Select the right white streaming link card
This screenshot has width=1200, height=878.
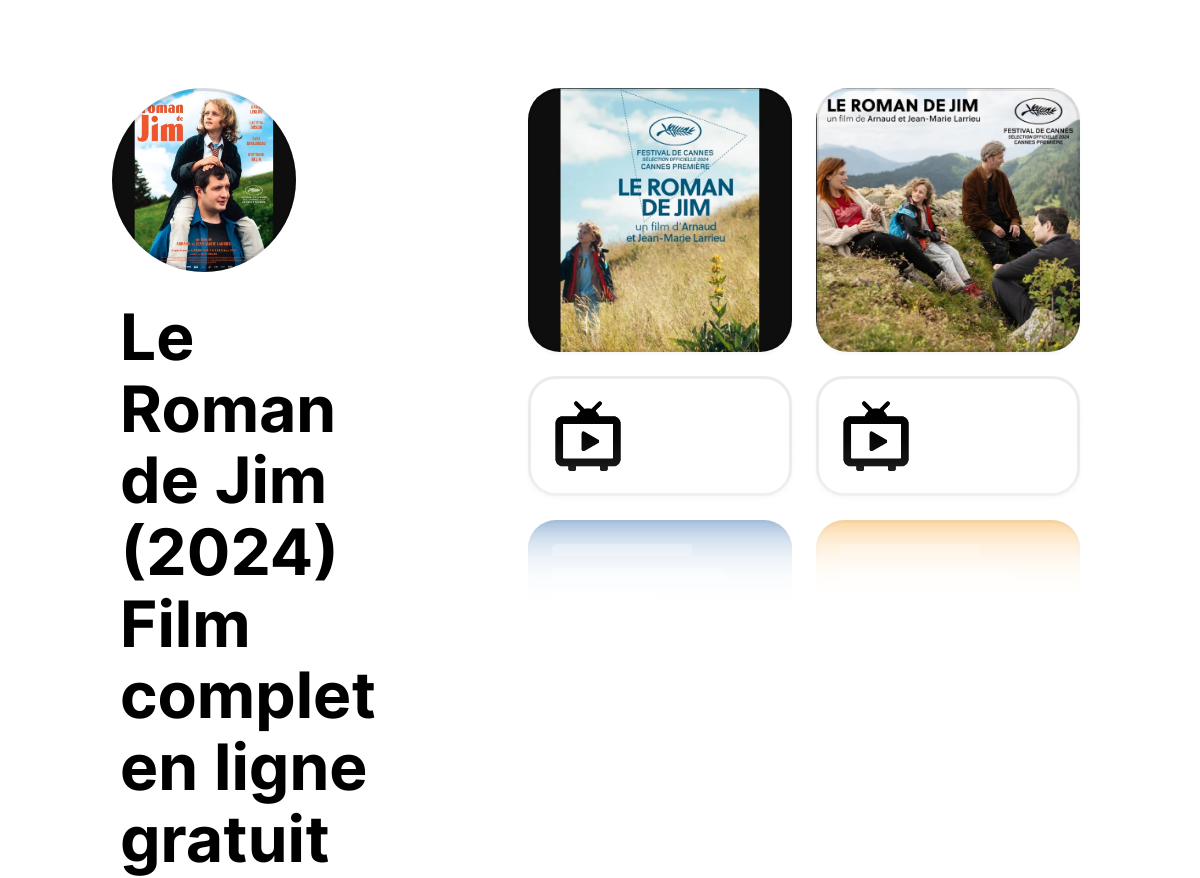pos(948,436)
